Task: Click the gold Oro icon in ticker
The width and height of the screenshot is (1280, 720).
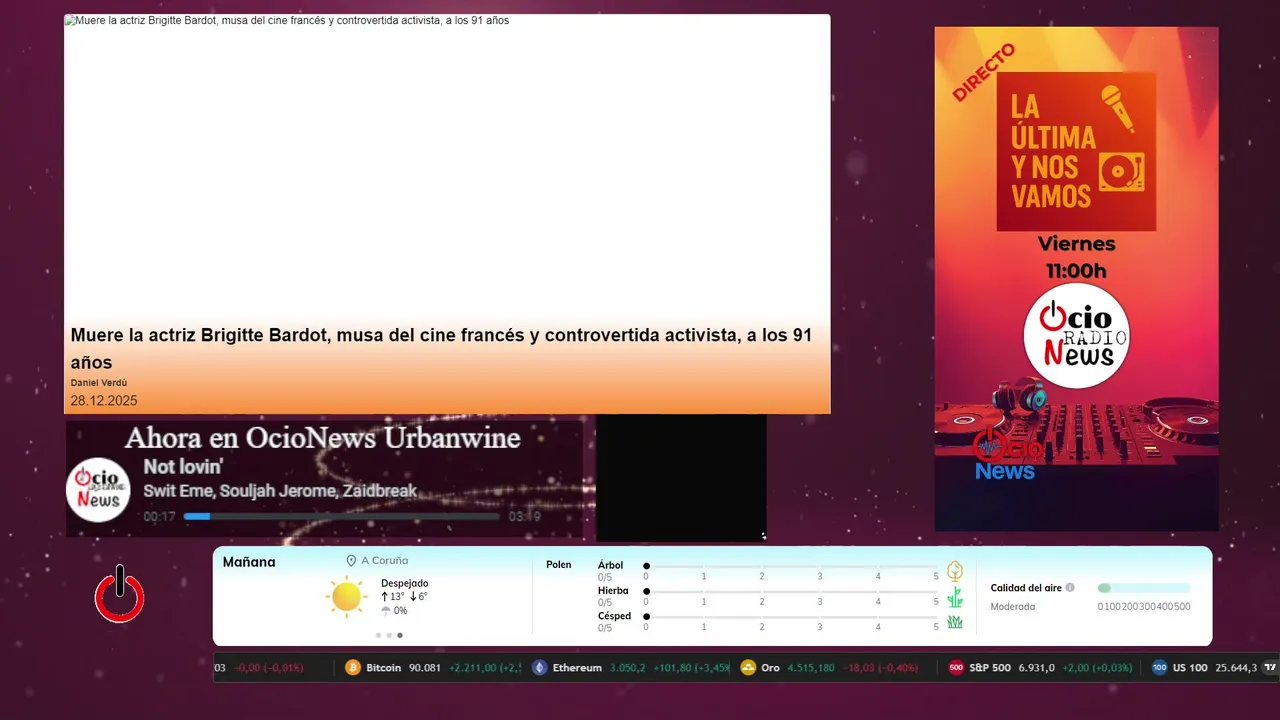Action: [748, 668]
